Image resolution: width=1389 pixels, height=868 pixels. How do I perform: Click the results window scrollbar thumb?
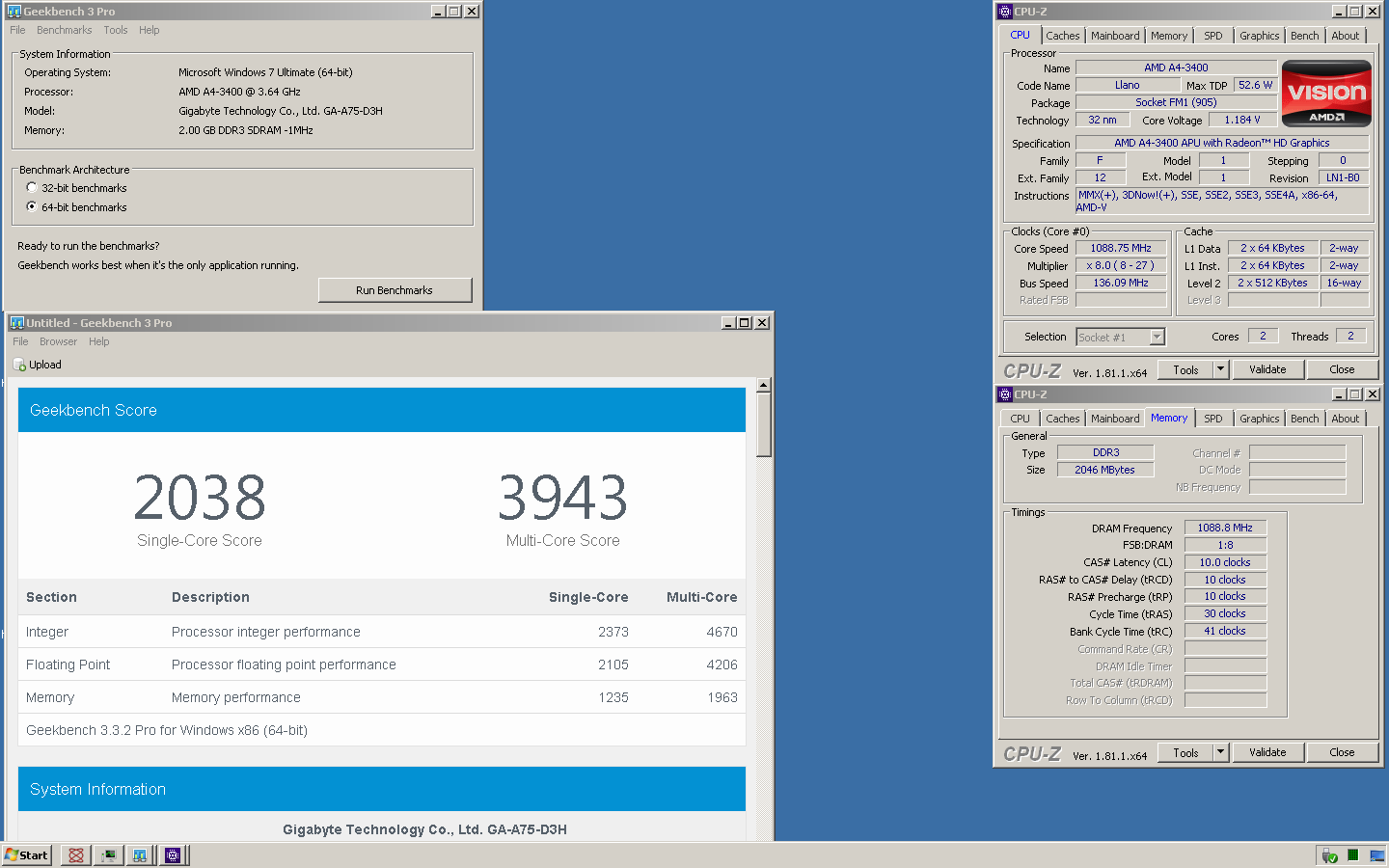click(x=763, y=424)
